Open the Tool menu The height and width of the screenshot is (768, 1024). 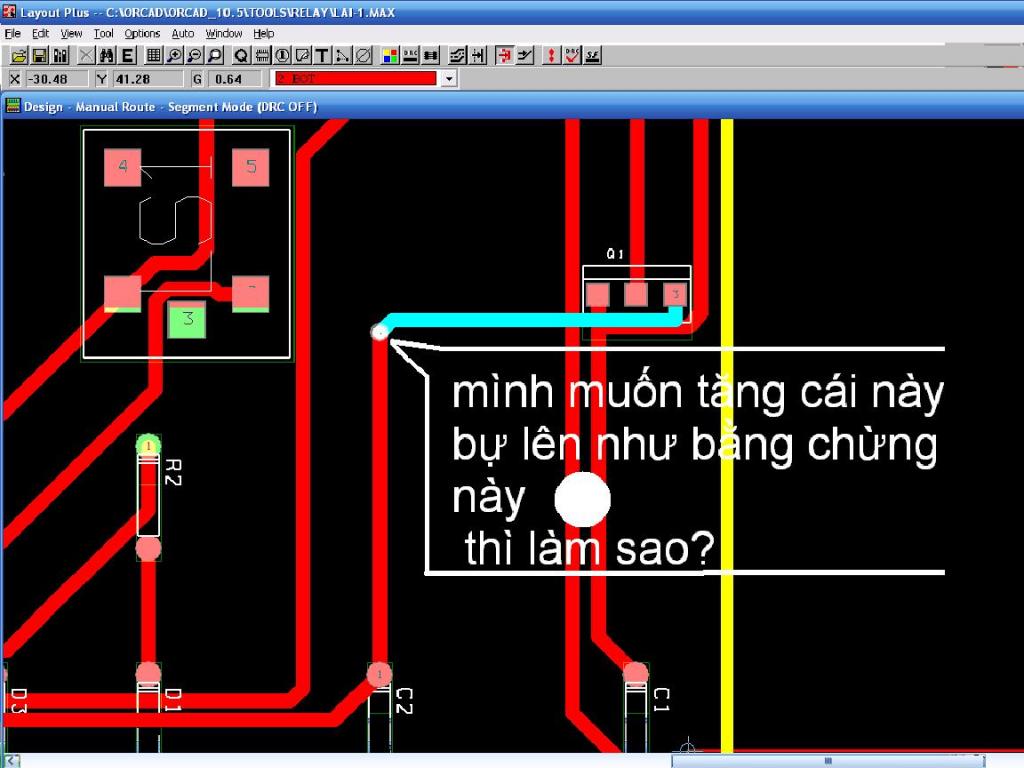click(103, 33)
